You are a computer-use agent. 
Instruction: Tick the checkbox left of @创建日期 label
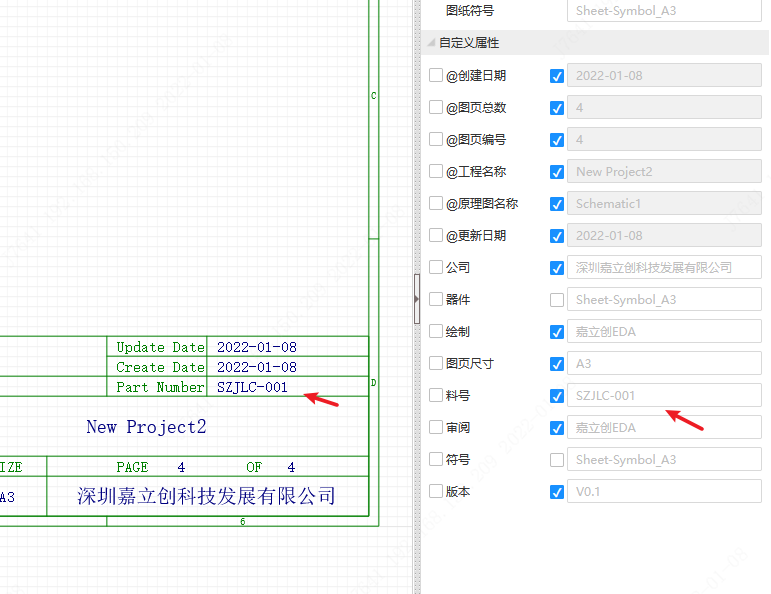point(436,76)
